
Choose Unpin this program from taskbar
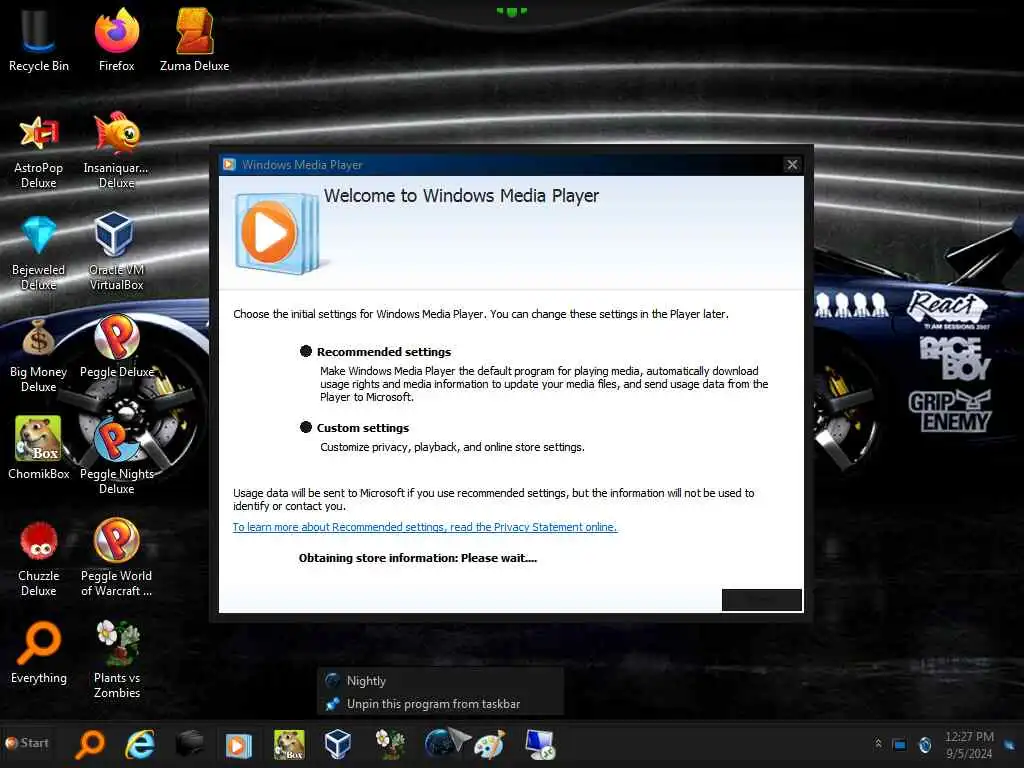[x=440, y=703]
